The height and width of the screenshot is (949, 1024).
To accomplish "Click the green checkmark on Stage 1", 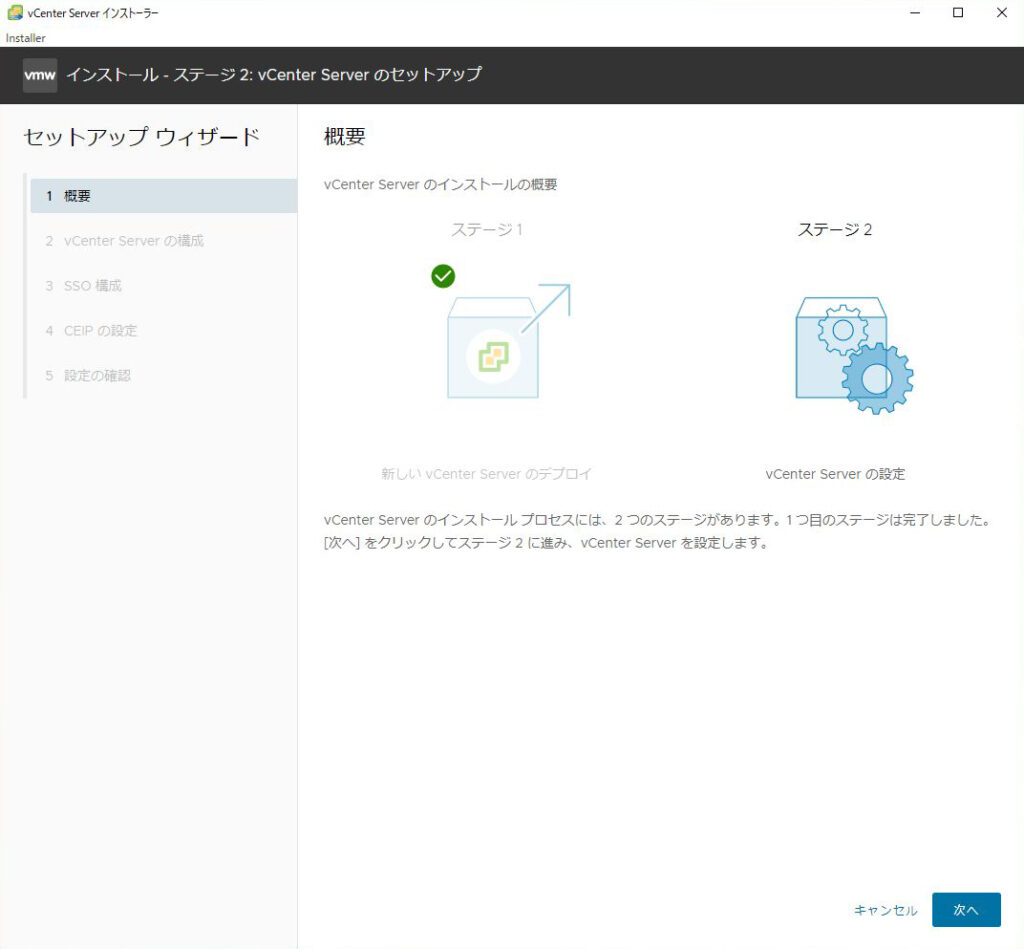I will click(x=443, y=276).
